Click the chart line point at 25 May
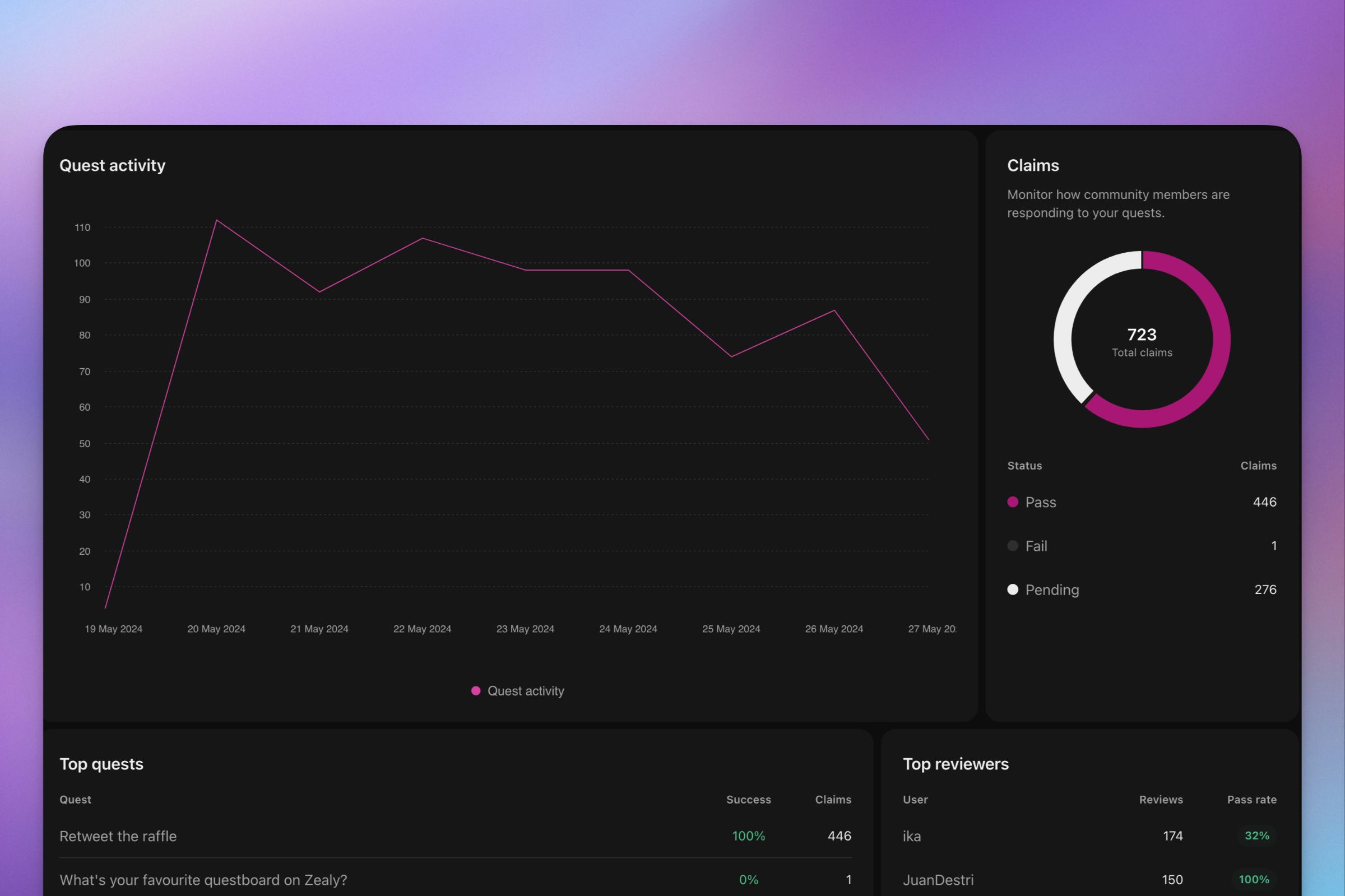 pos(731,356)
